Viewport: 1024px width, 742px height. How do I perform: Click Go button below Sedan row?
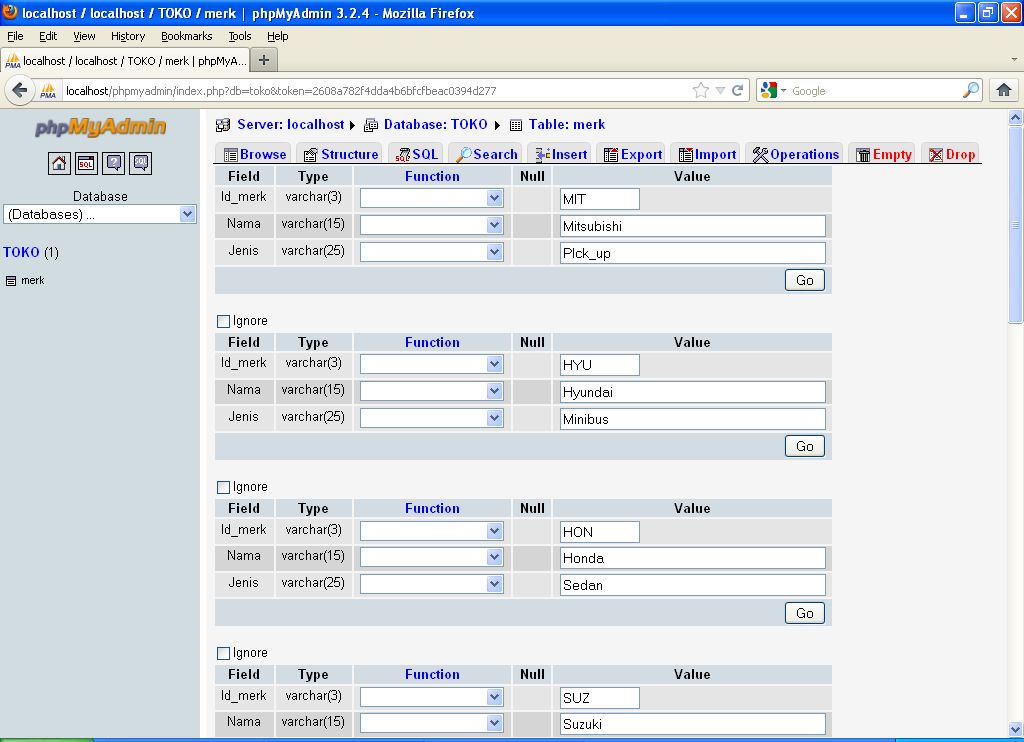click(805, 613)
